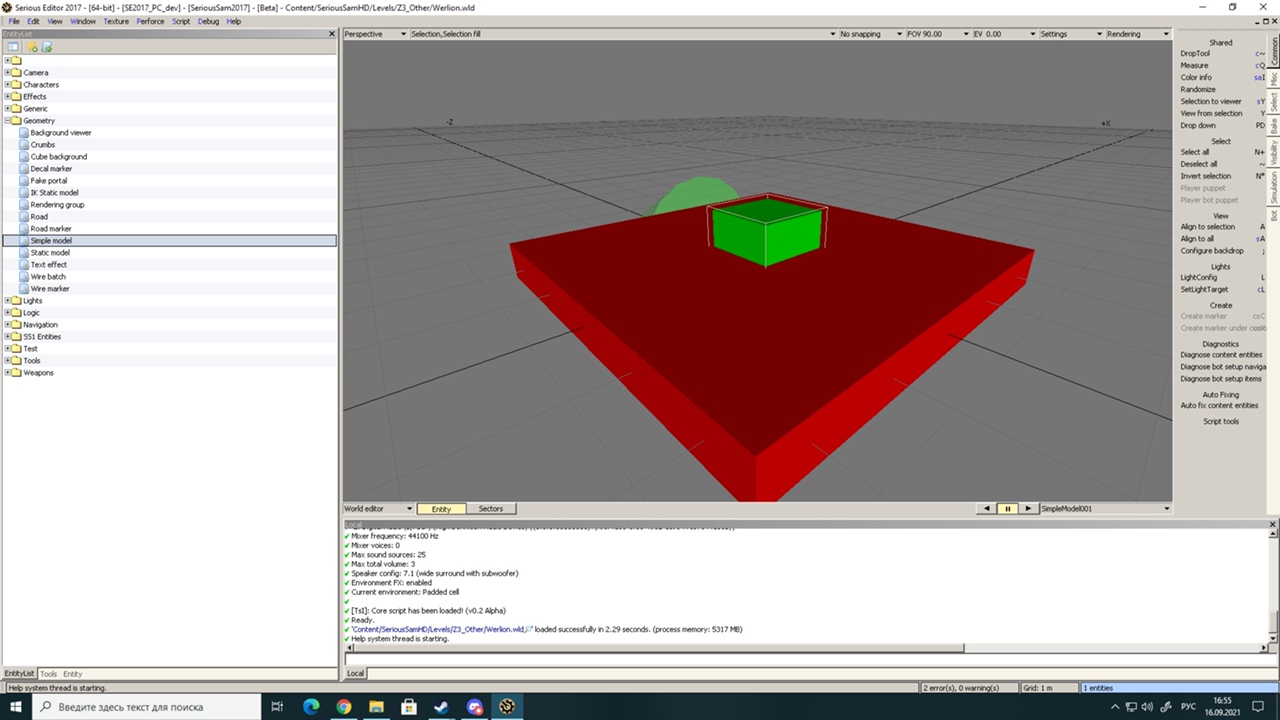Open the Werlion.wld file link icon in log
Viewport: 1280px width, 720px height.
click(529, 629)
